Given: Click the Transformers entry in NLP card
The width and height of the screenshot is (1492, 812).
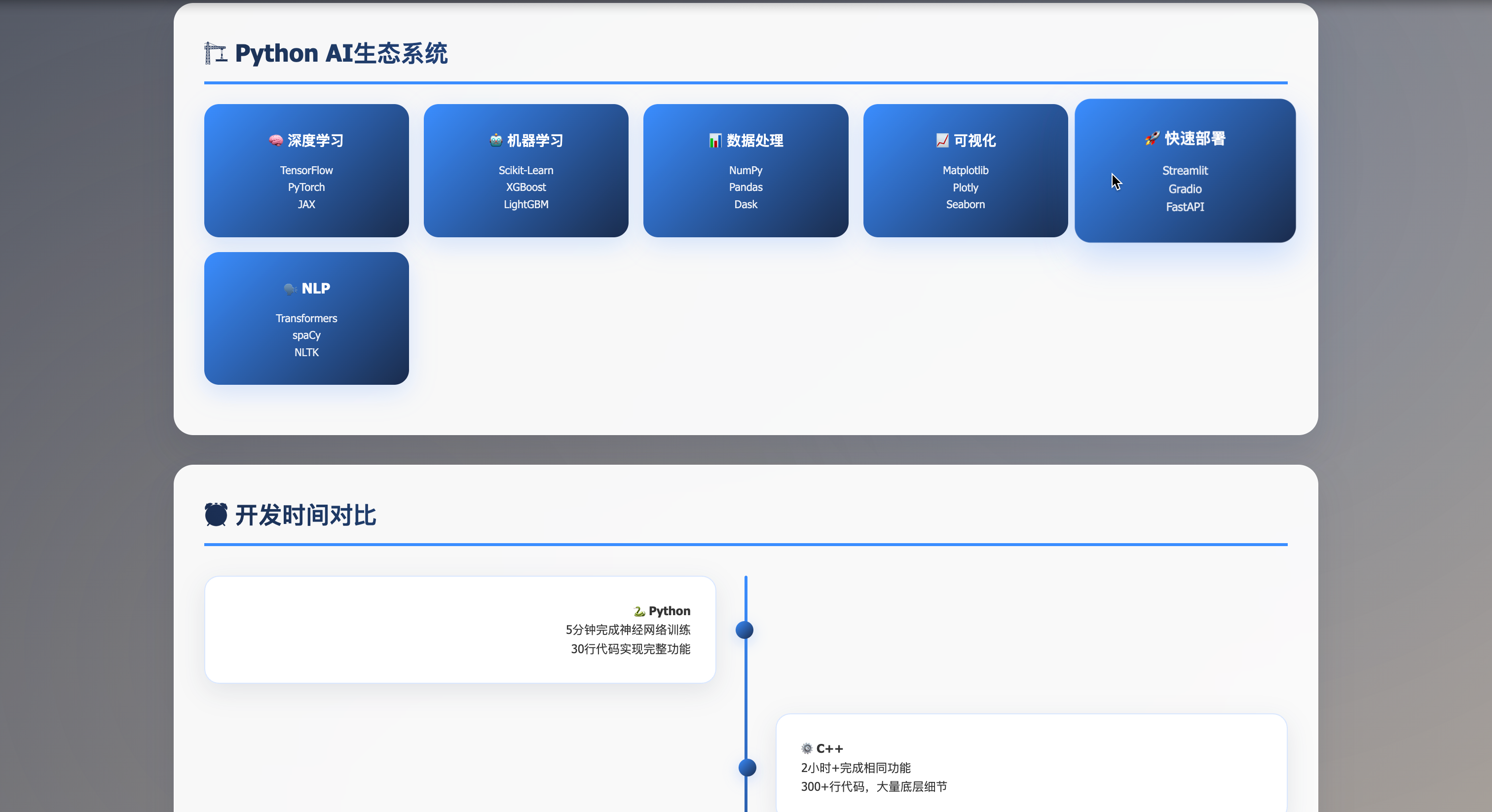Looking at the screenshot, I should click(x=306, y=319).
